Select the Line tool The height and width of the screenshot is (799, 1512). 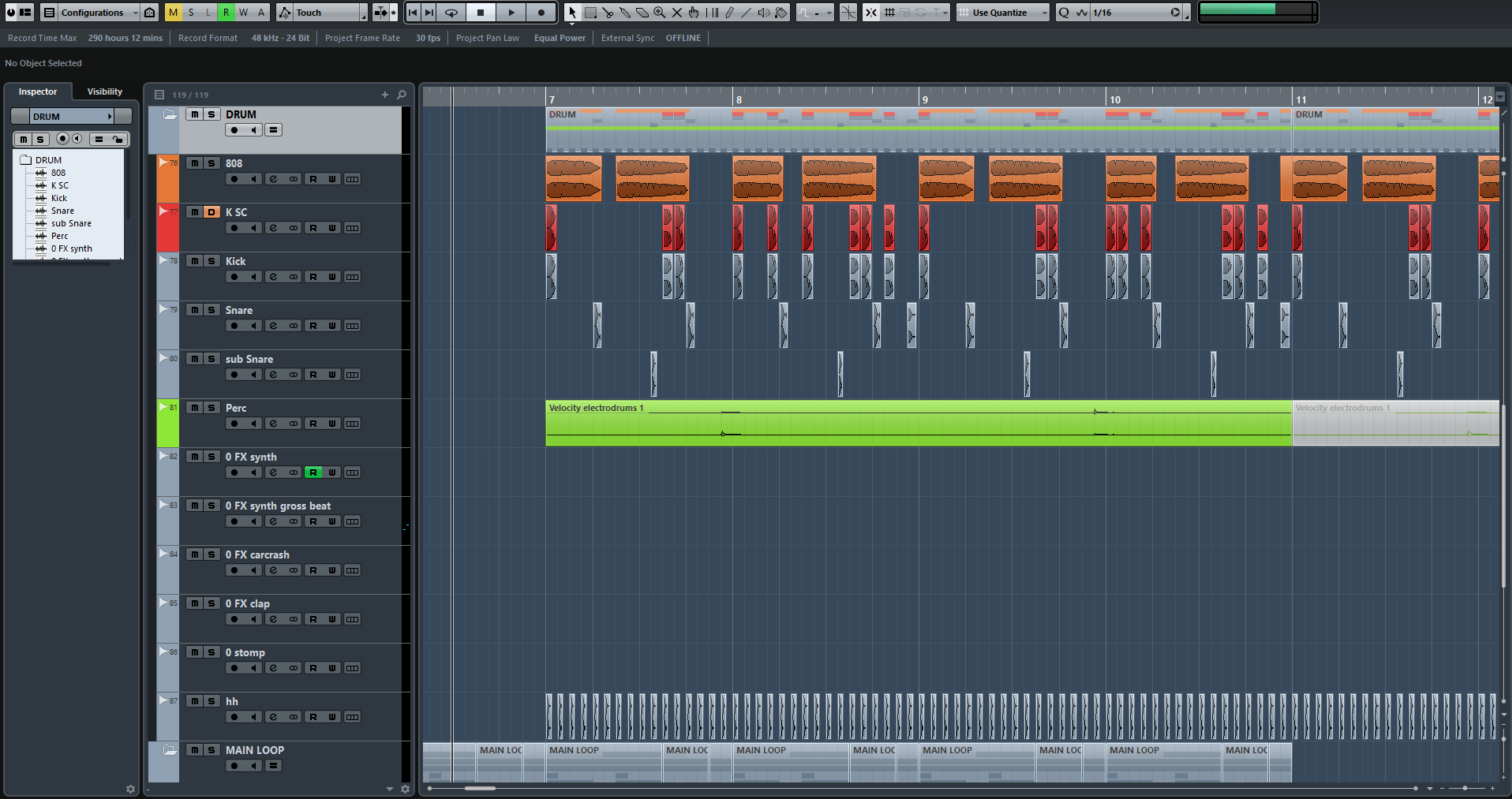[747, 13]
